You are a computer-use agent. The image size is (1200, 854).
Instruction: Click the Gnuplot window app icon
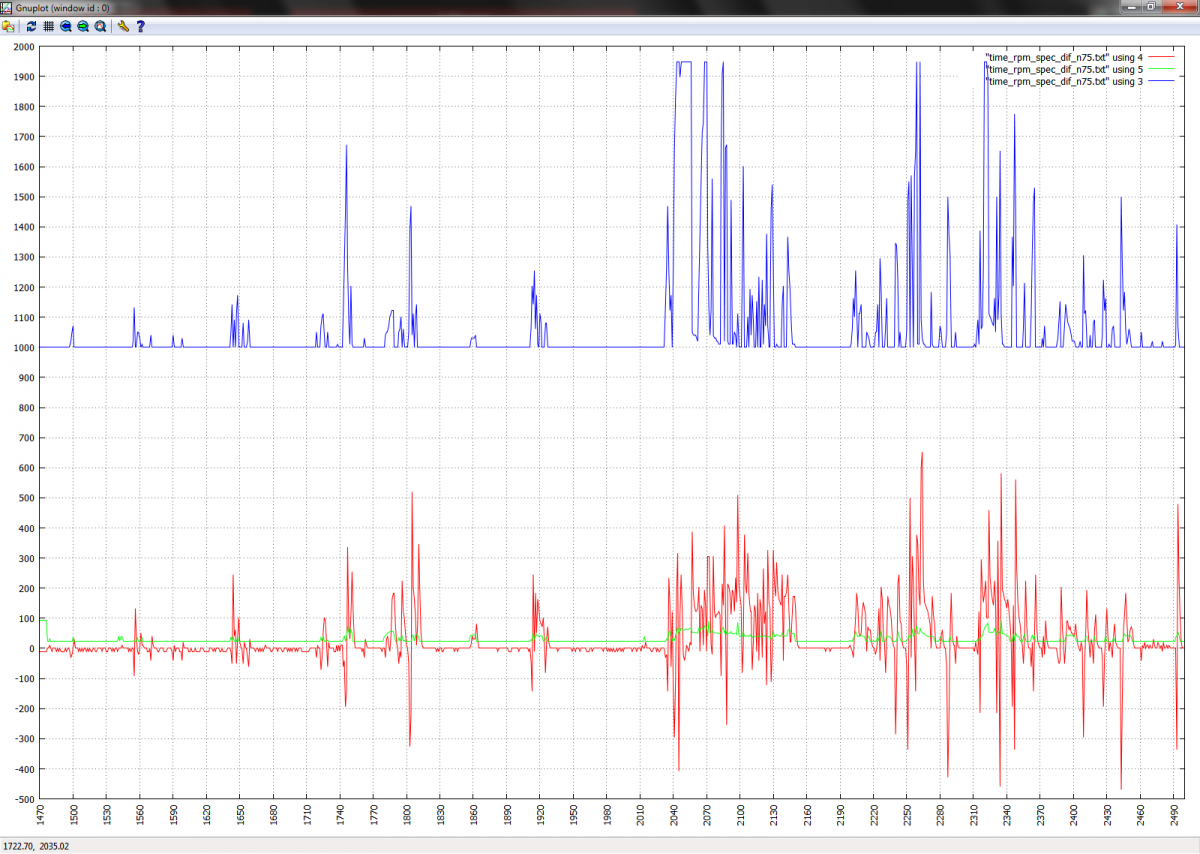pos(6,7)
